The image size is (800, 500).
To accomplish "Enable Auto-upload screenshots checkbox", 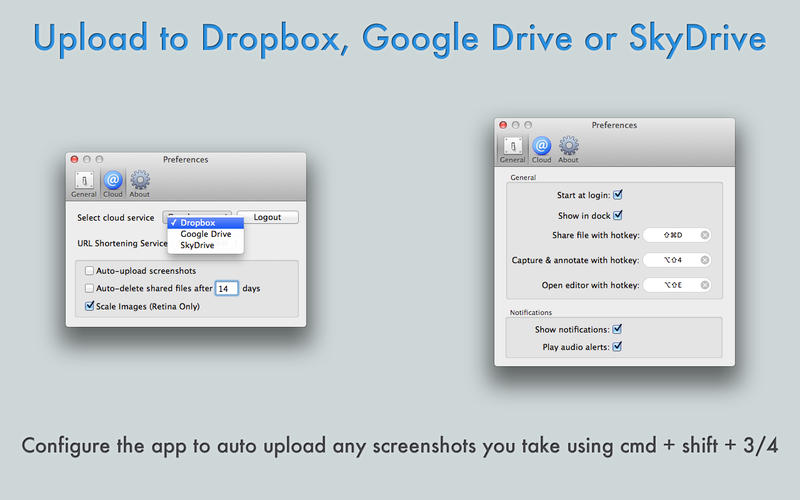I will click(89, 270).
